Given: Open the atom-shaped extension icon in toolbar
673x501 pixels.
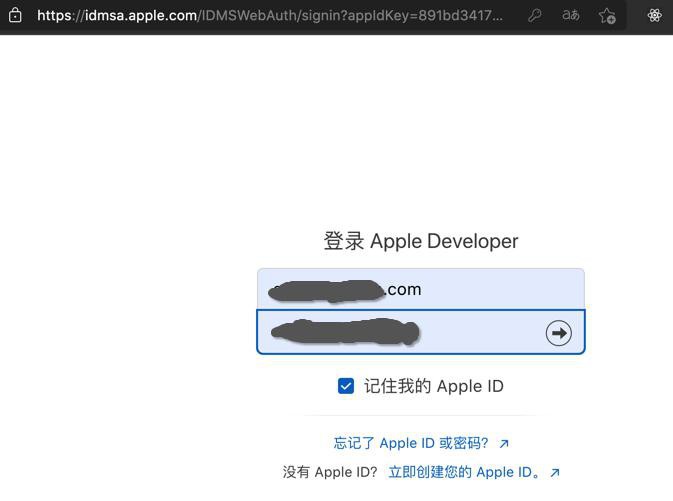Looking at the screenshot, I should click(x=654, y=15).
